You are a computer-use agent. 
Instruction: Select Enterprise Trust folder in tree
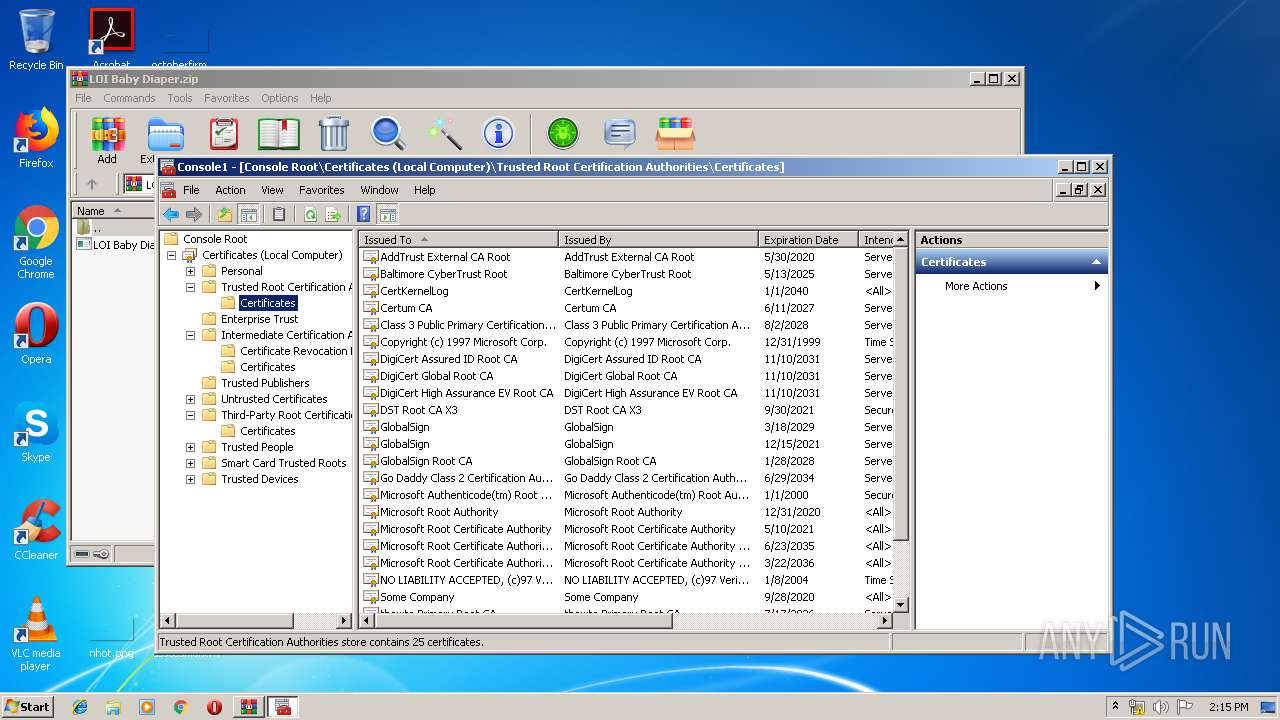tap(259, 319)
